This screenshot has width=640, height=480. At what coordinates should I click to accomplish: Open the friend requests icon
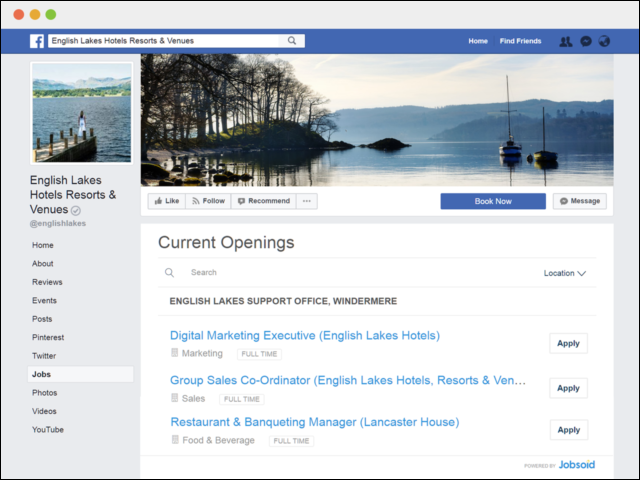click(x=566, y=41)
